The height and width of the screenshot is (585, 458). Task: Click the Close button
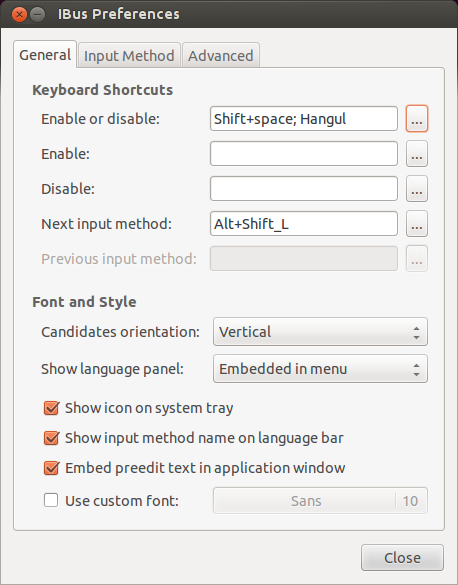coord(402,558)
